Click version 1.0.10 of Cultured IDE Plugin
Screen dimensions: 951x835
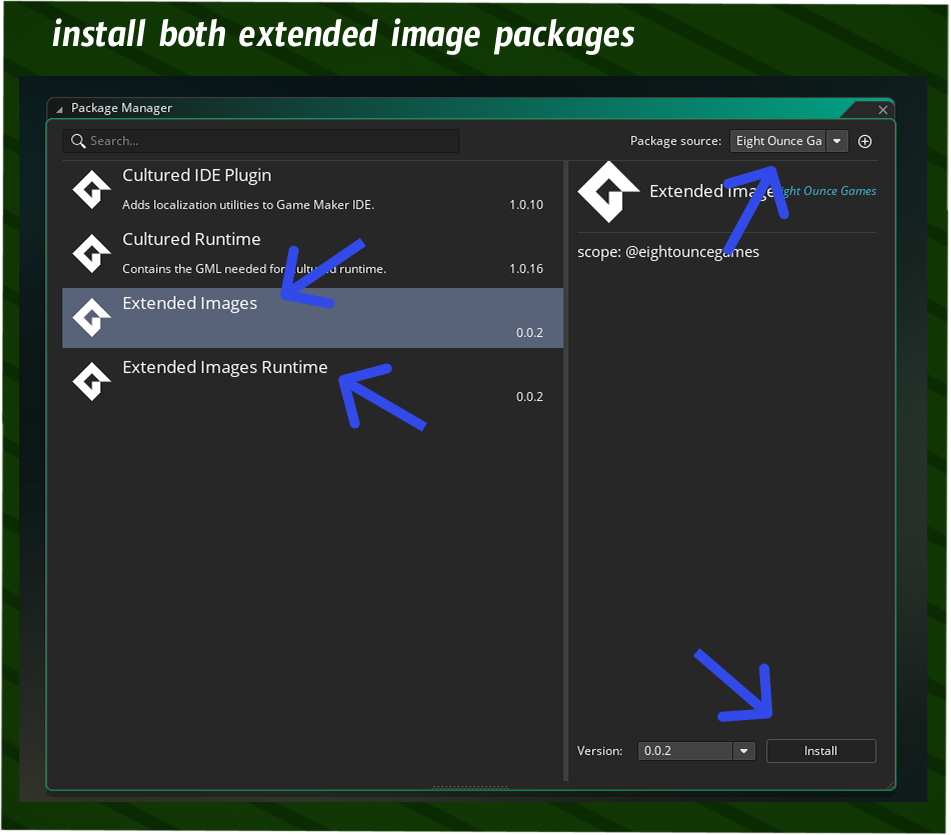526,205
